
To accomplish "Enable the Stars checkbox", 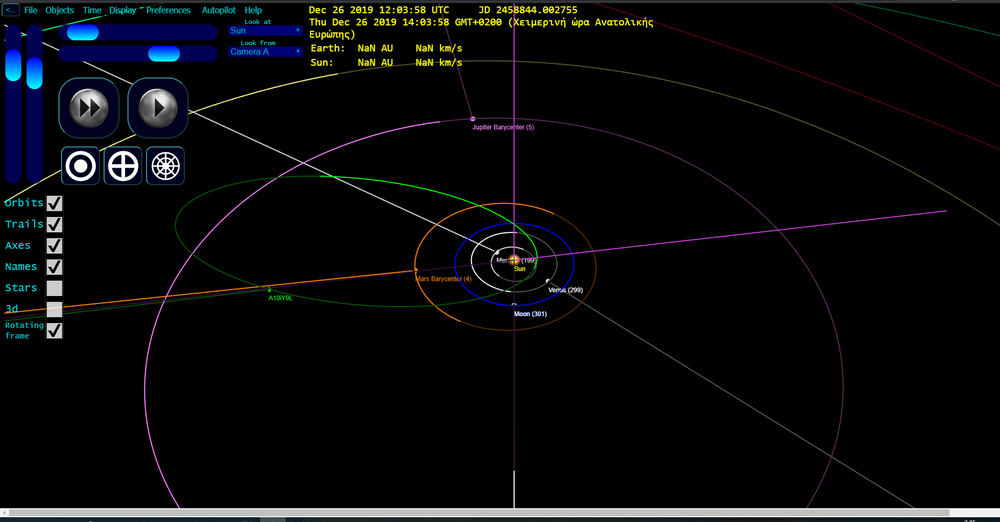I will coord(55,288).
